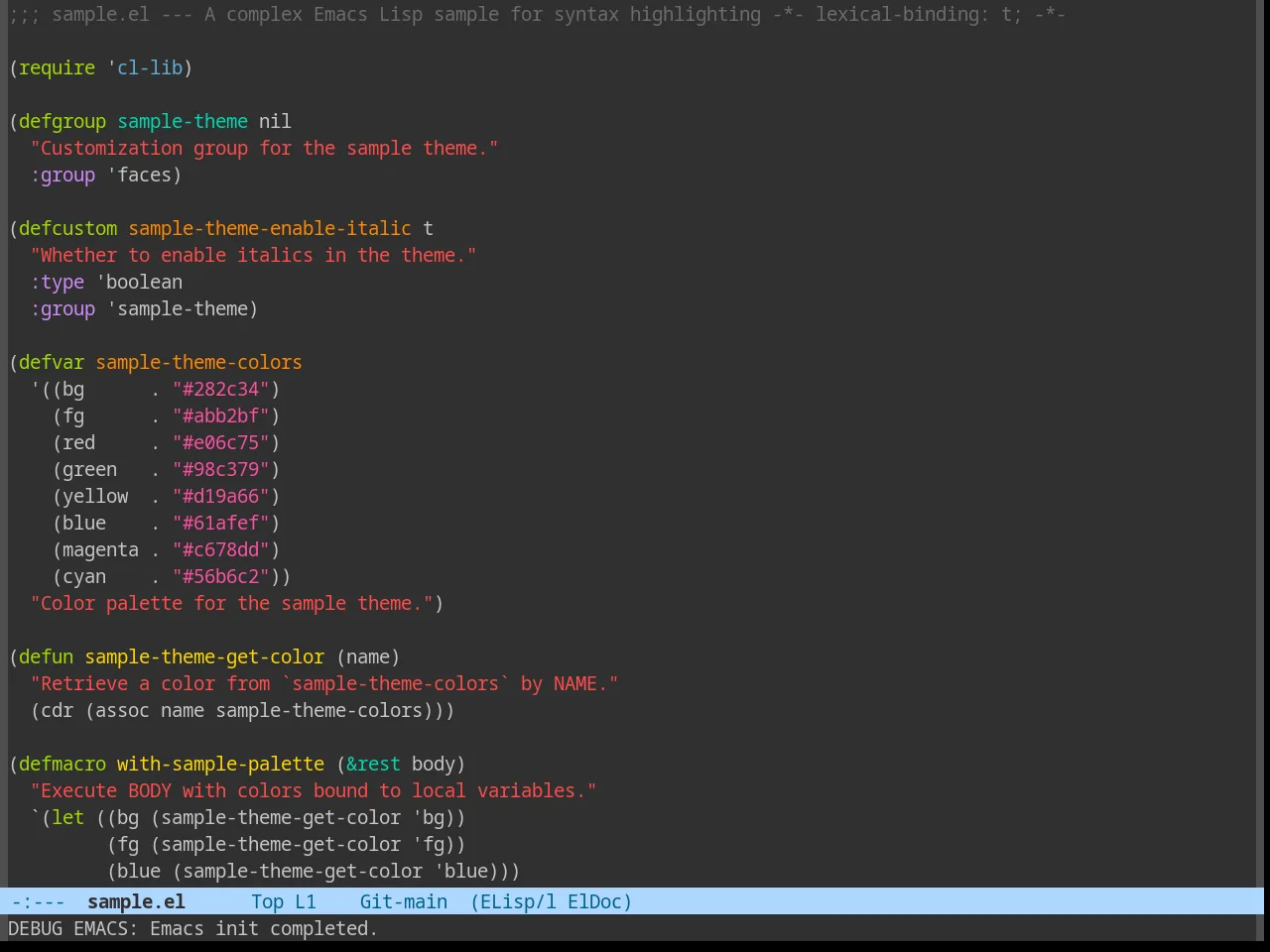1270x952 pixels.
Task: Click the "#c678dd" color string
Action: (221, 549)
